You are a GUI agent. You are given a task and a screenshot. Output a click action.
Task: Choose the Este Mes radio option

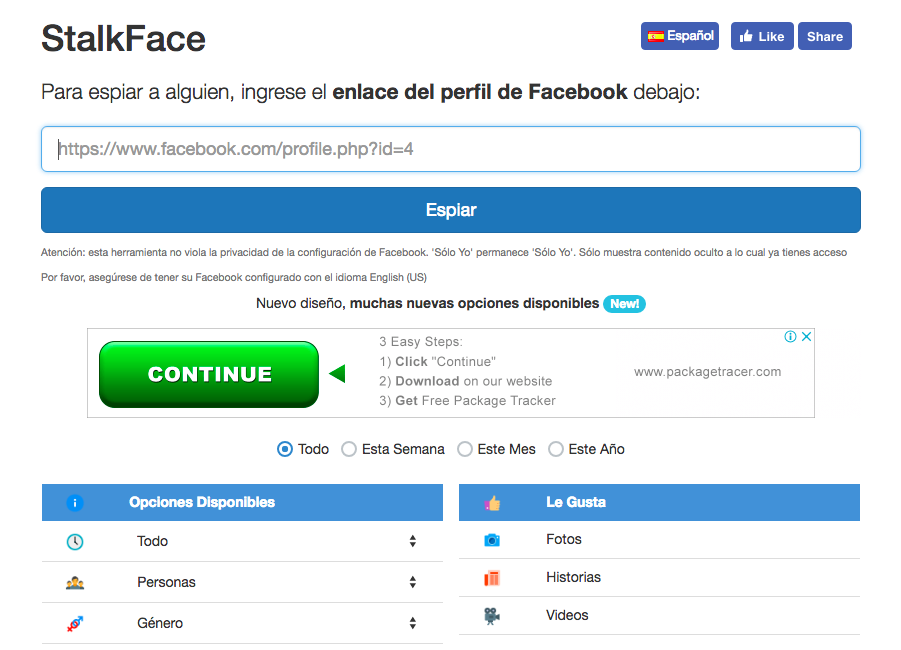pos(465,449)
